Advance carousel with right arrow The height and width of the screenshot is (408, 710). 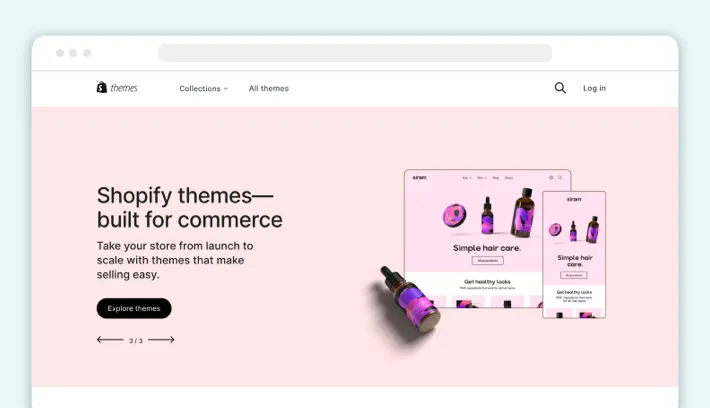[x=161, y=340]
